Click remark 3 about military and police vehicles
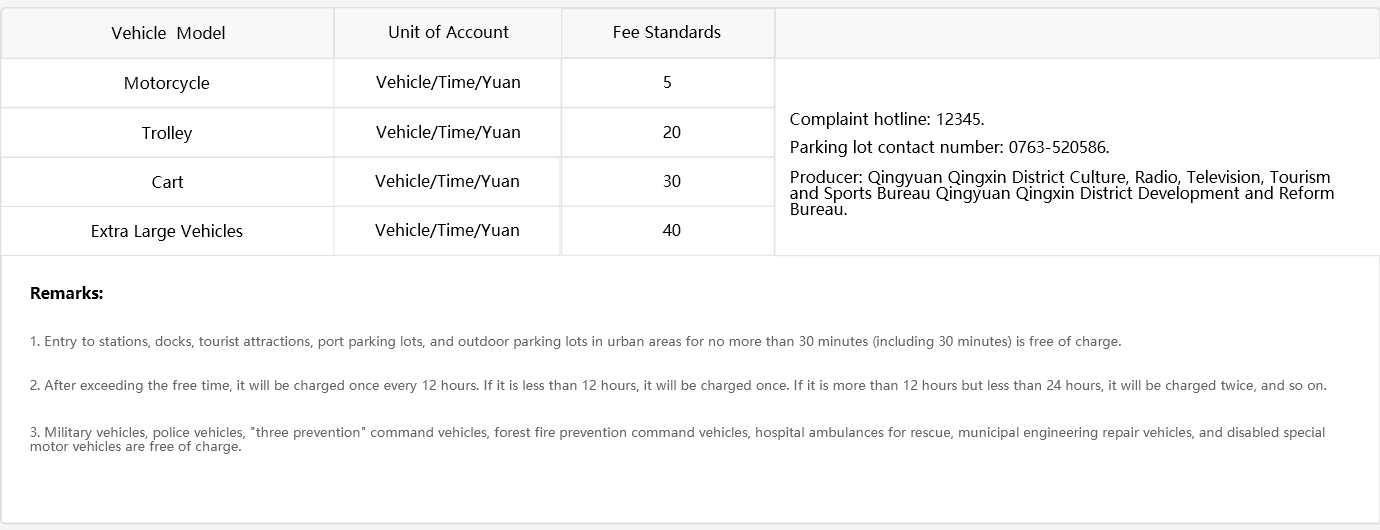Image resolution: width=1380 pixels, height=530 pixels. (677, 439)
